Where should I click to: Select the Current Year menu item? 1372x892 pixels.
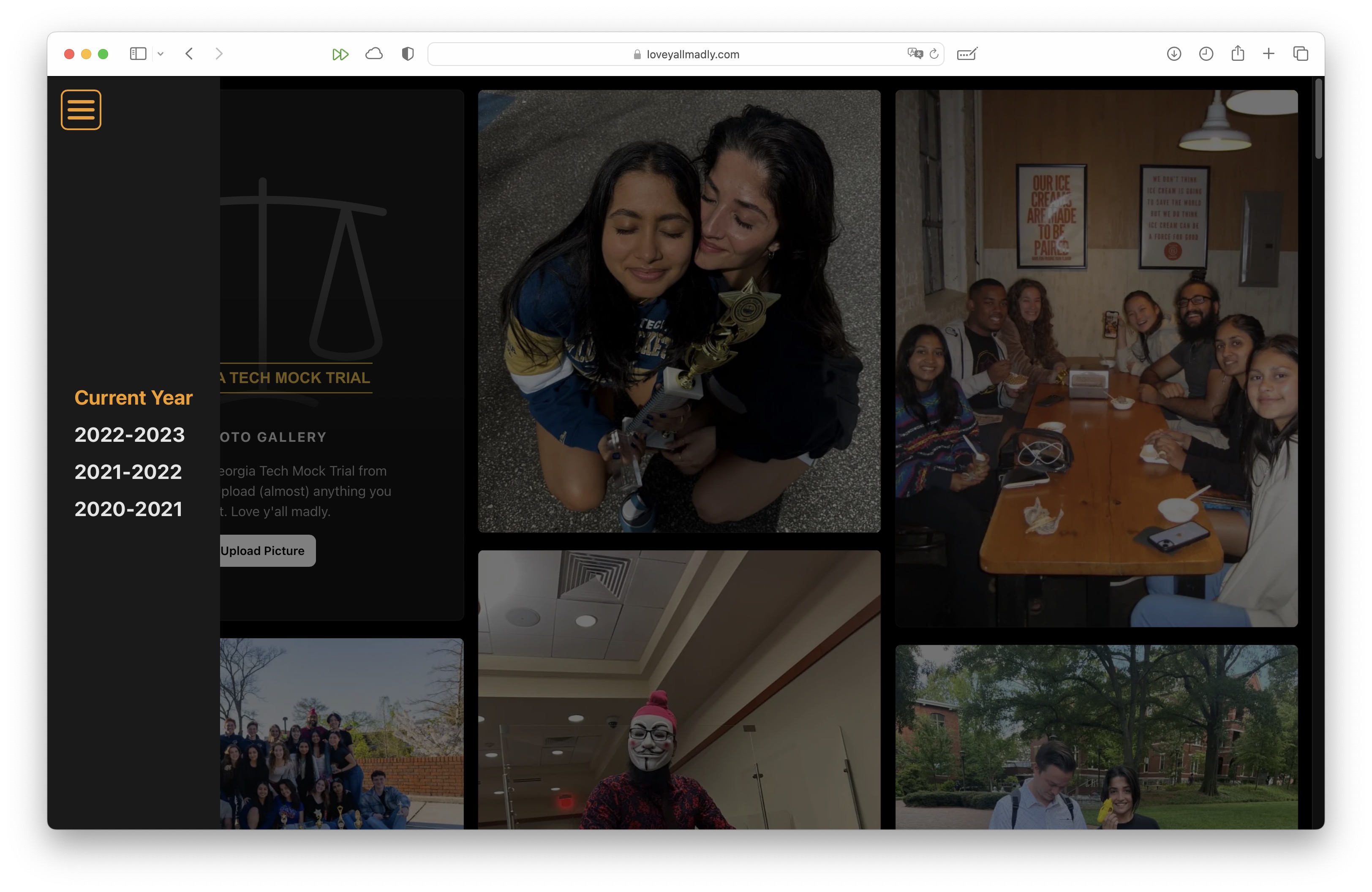tap(134, 397)
